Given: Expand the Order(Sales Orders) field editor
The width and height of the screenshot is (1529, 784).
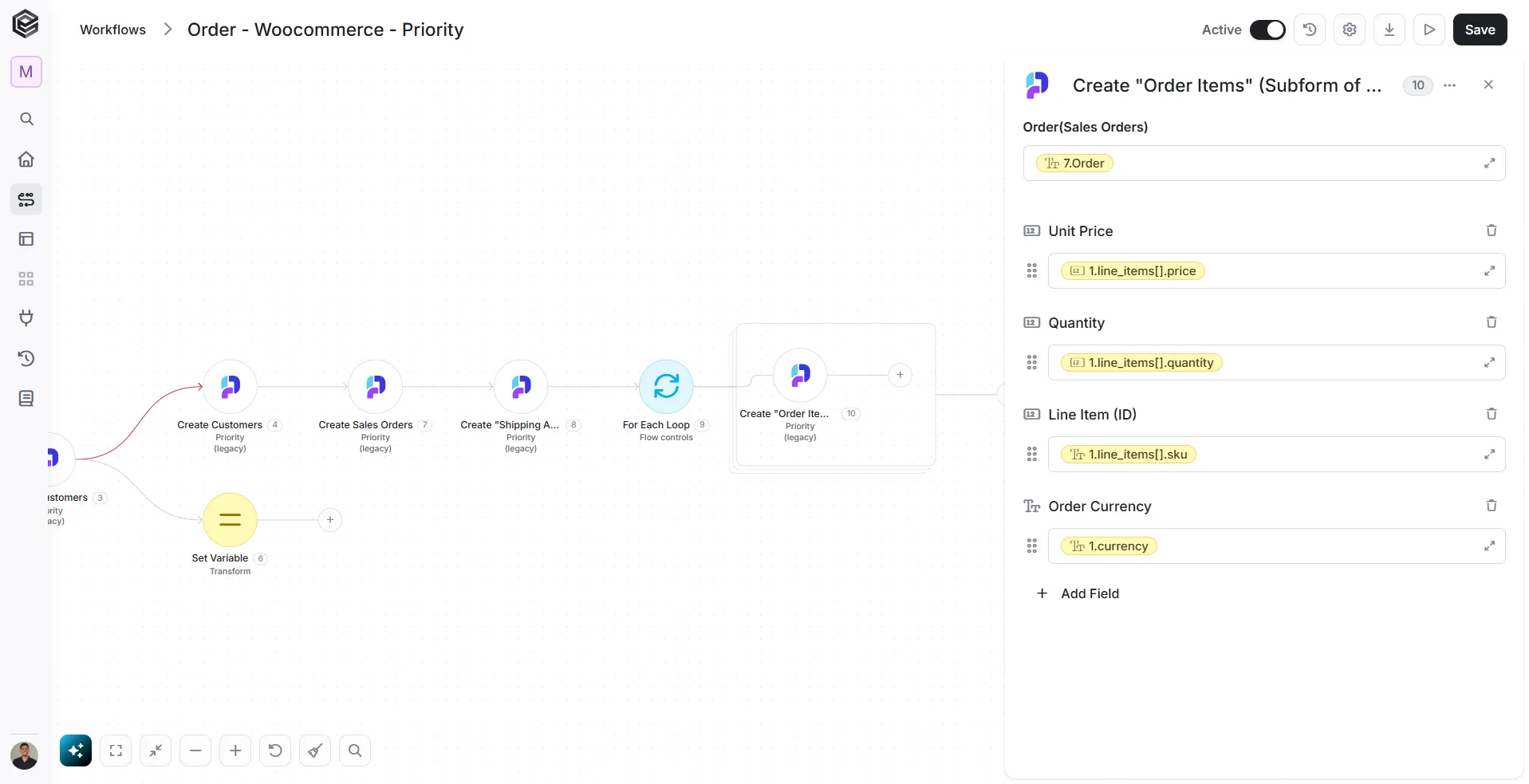Looking at the screenshot, I should click(x=1489, y=163).
